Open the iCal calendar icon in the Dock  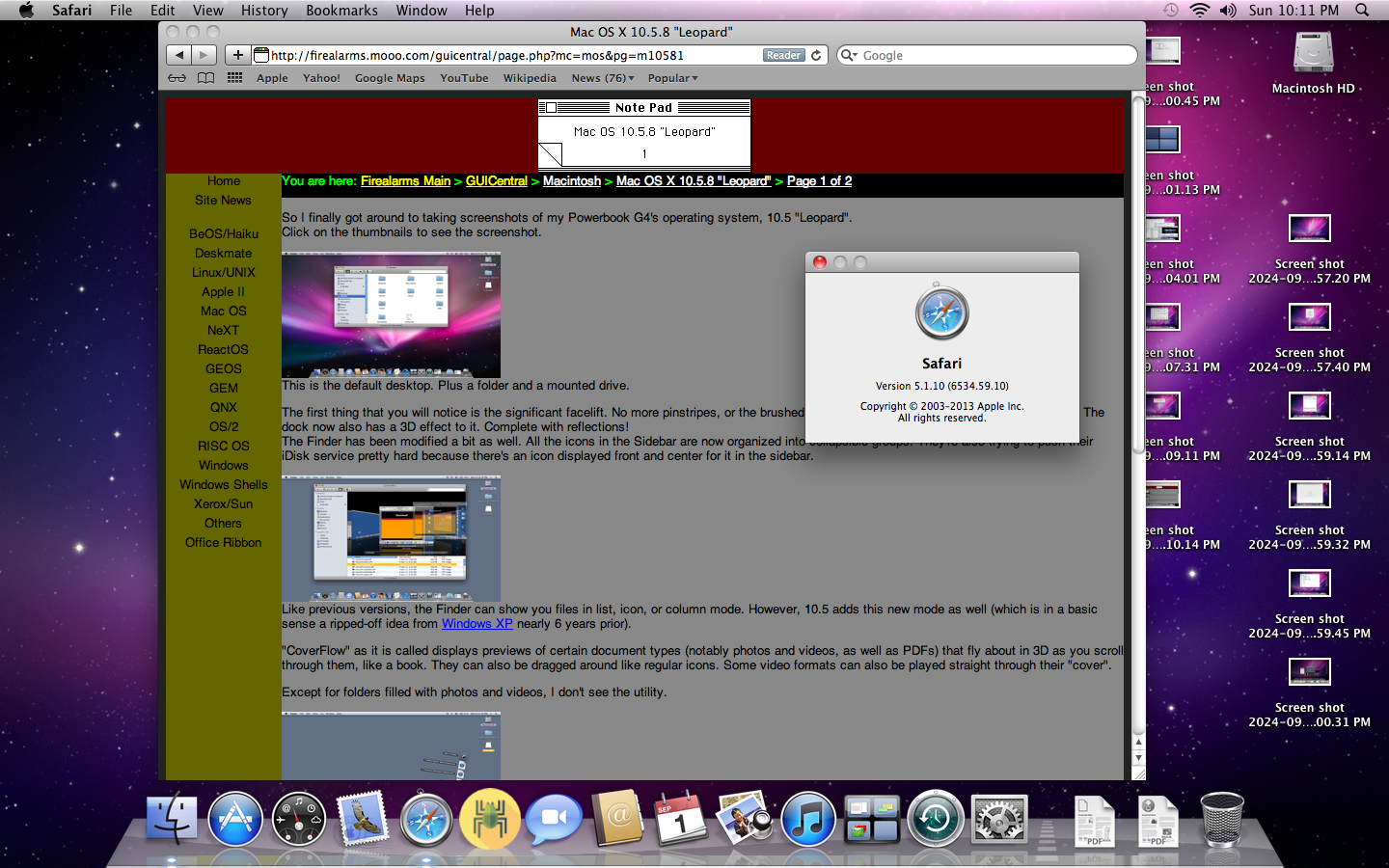[680, 819]
